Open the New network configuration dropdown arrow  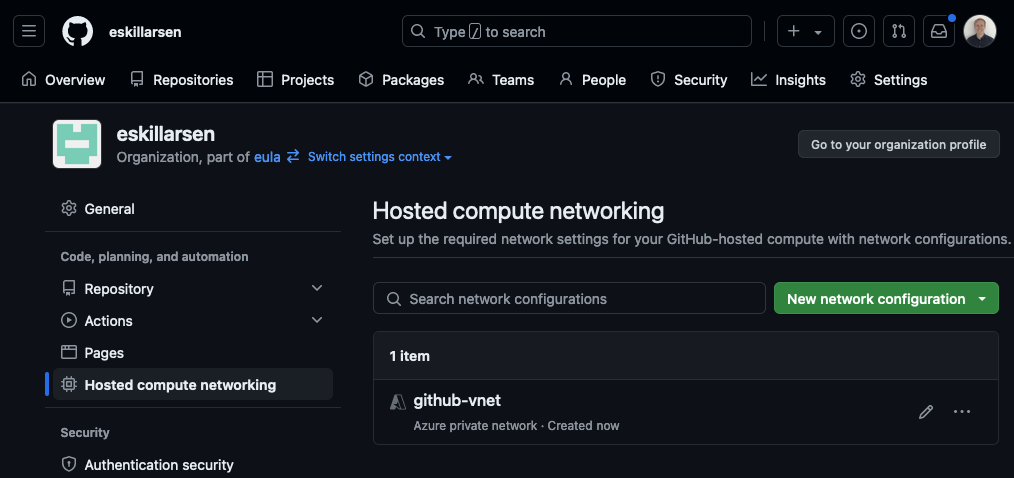click(x=983, y=299)
